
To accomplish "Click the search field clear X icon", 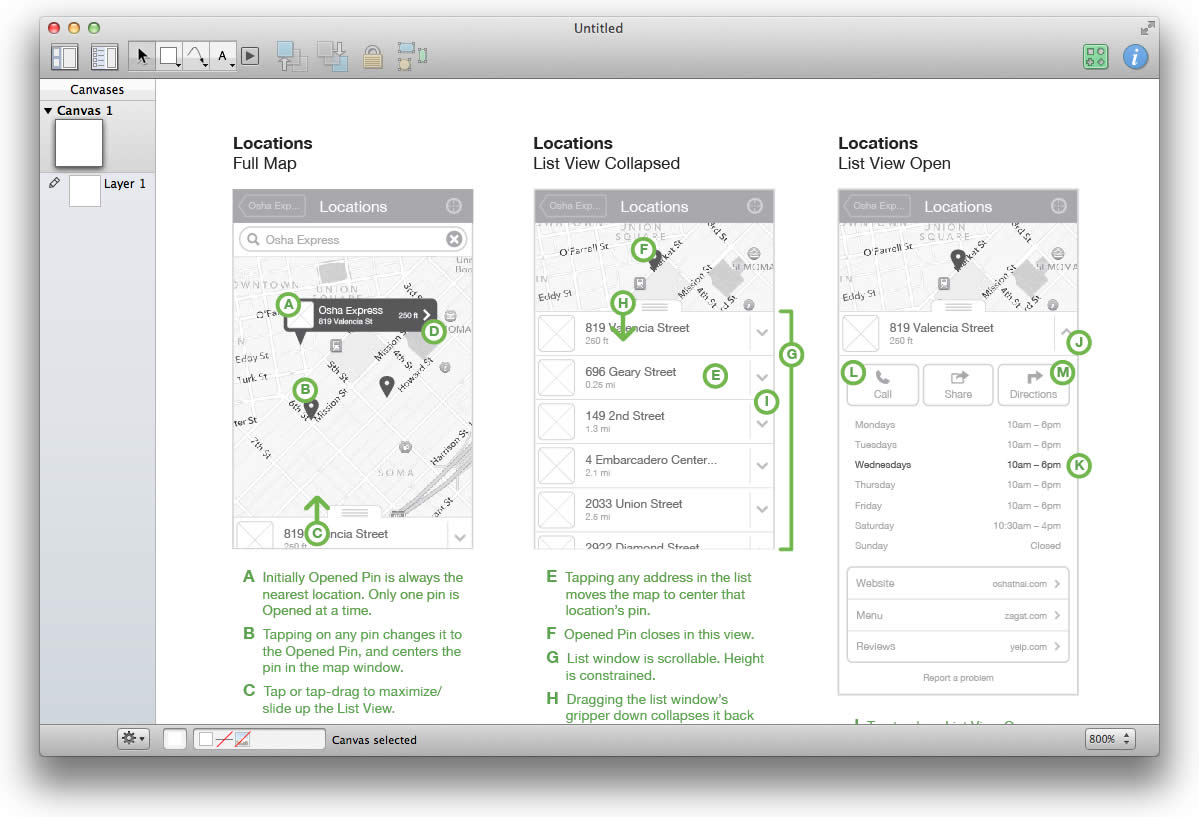I will (x=454, y=239).
